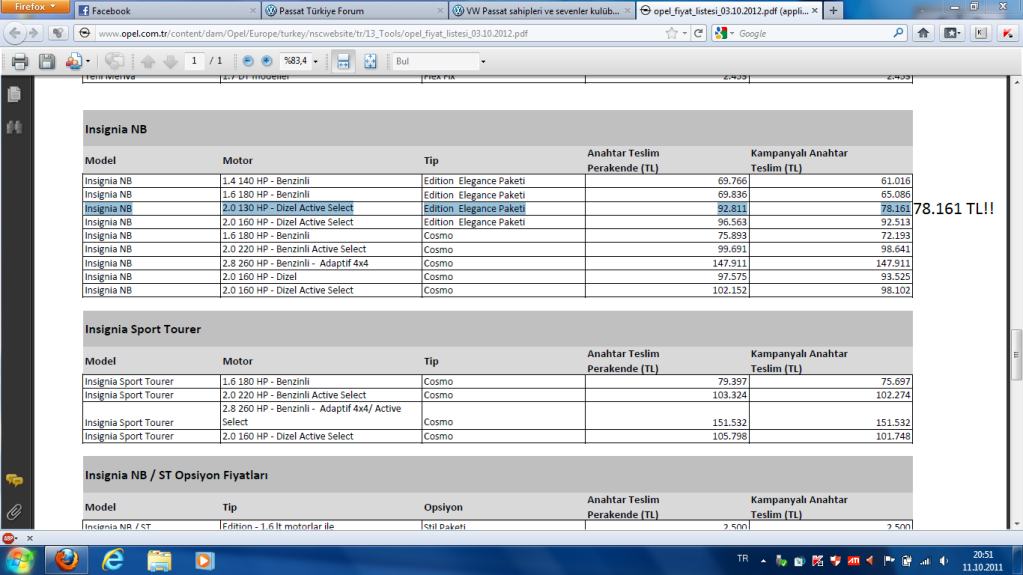This screenshot has width=1023, height=575.
Task: Go to previous page with the up arrow
Action: 147,61
